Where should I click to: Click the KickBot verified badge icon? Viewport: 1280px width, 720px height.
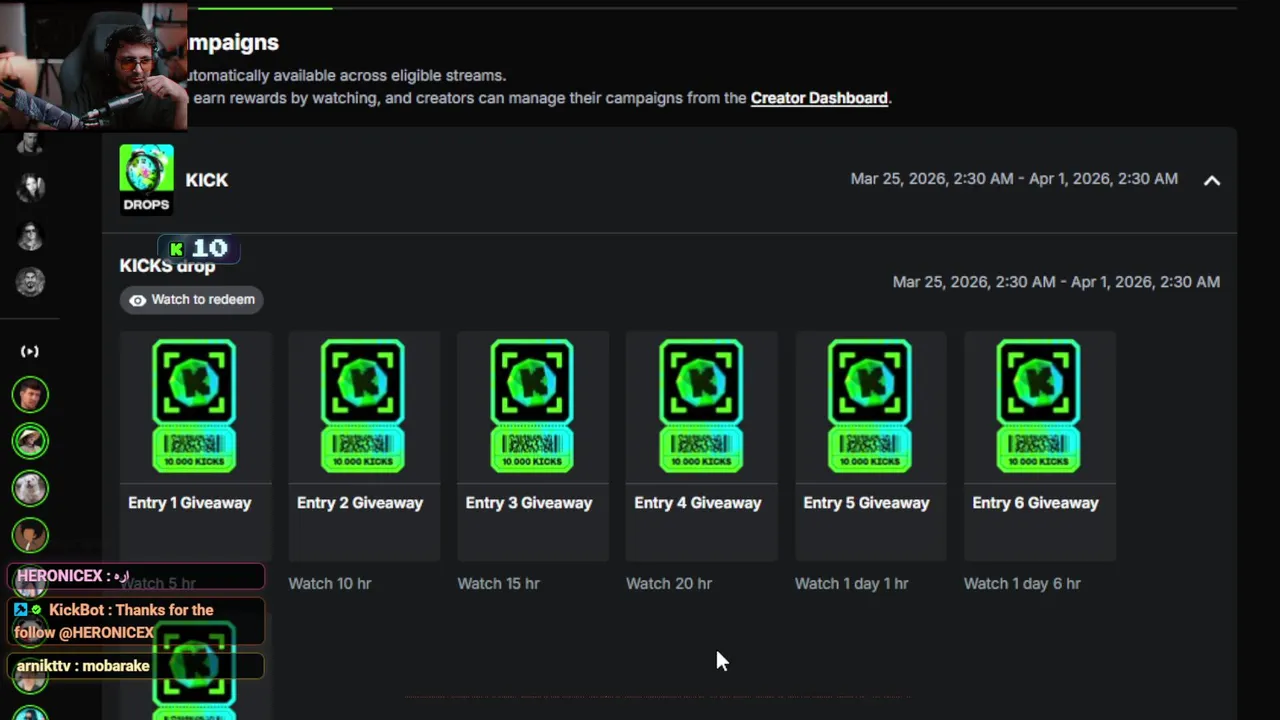37,610
